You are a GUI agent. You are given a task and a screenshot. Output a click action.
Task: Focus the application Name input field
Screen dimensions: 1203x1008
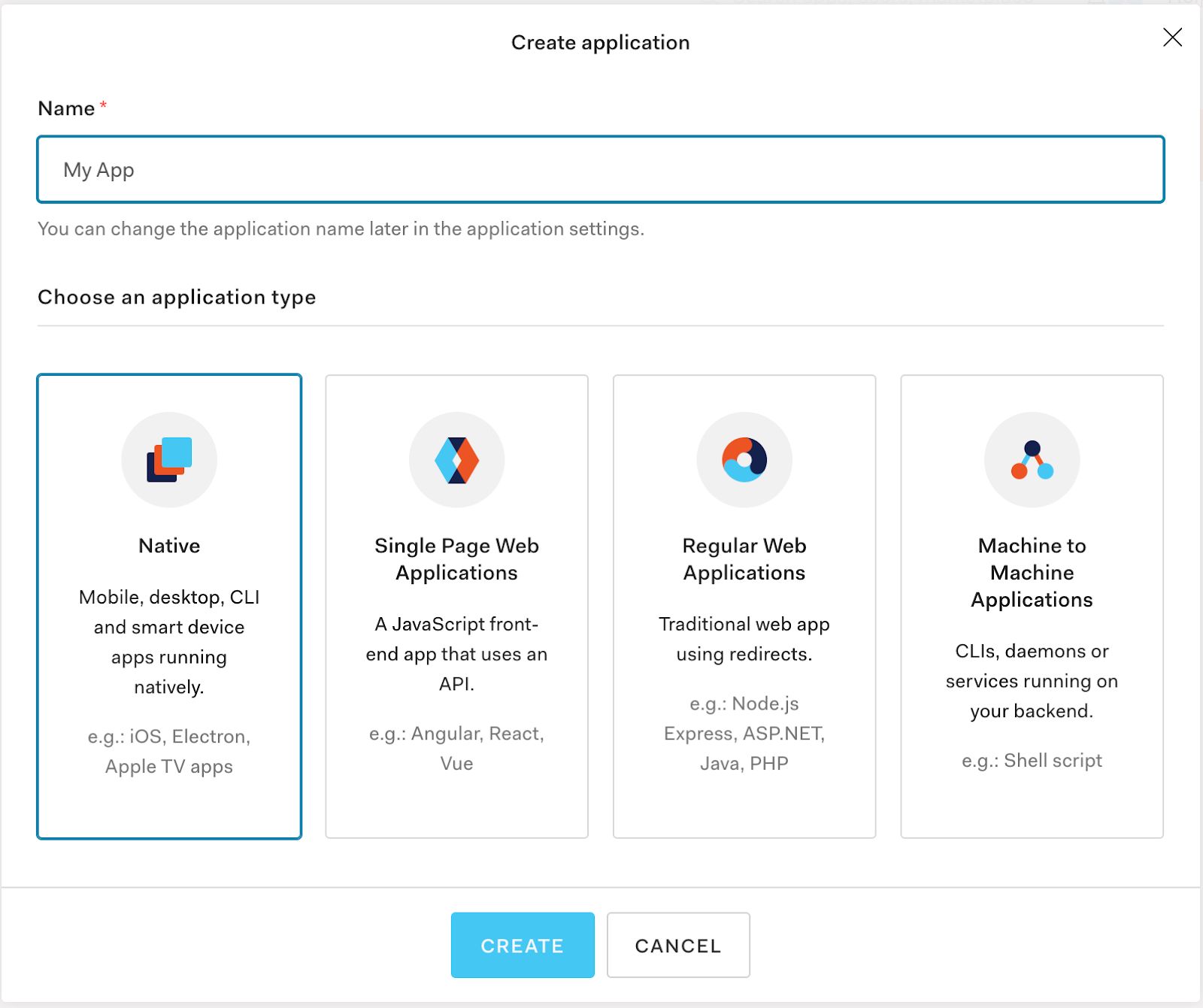(x=601, y=170)
